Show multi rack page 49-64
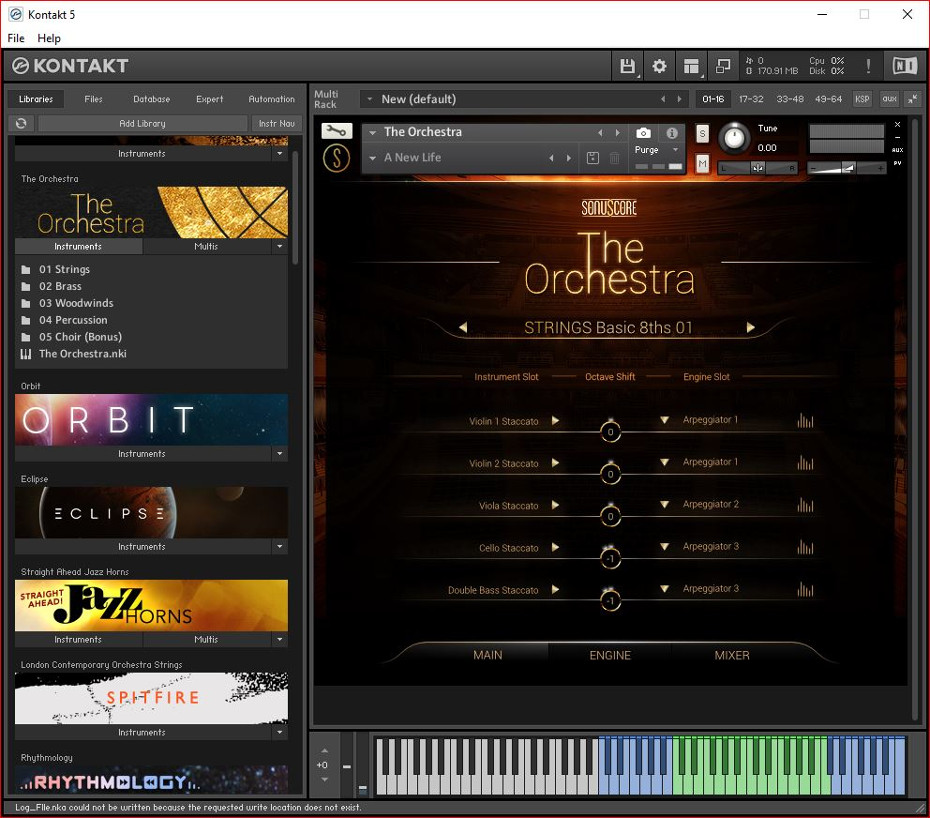The height and width of the screenshot is (818, 930). 828,99
